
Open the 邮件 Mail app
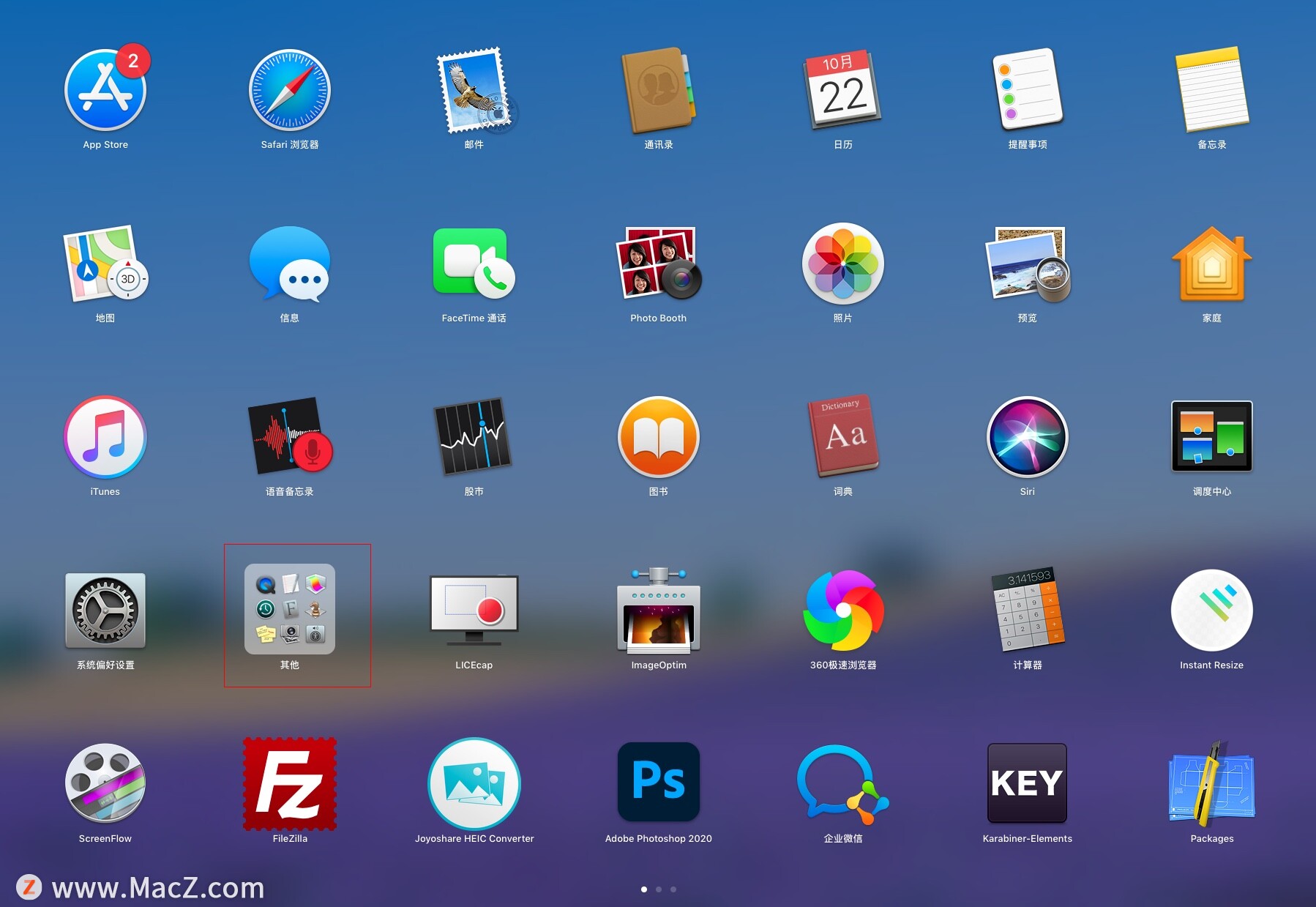tap(476, 90)
